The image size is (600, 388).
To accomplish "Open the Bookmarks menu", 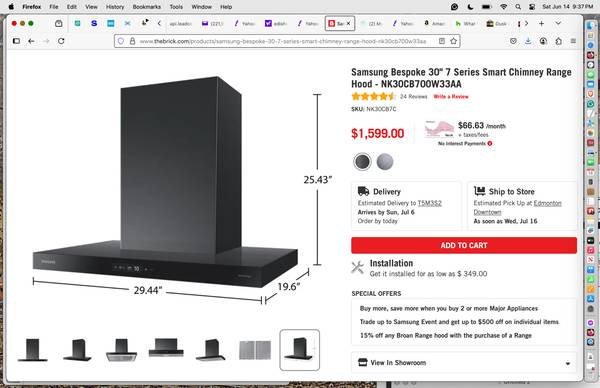I will (147, 7).
